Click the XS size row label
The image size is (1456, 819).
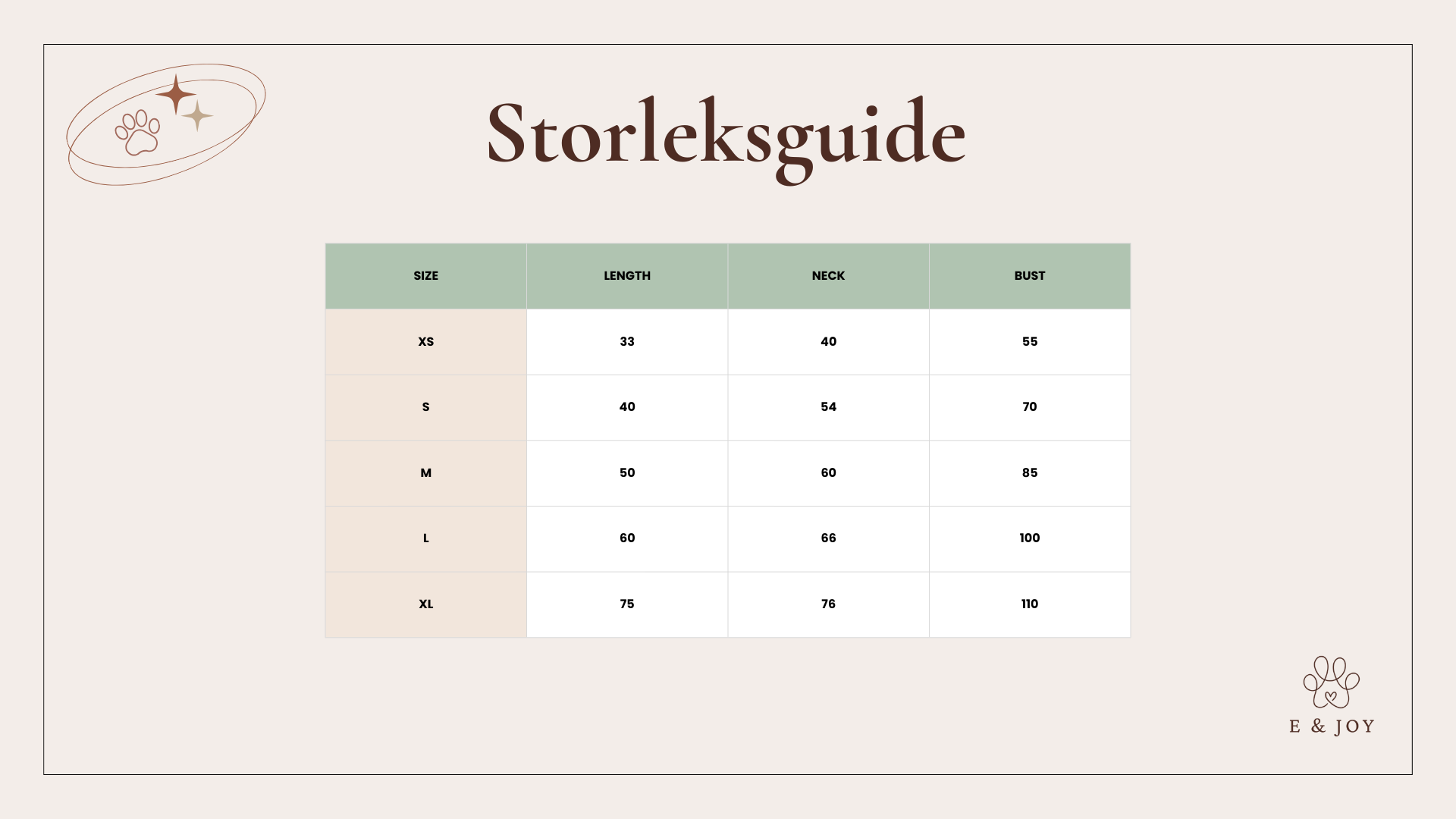[x=425, y=342]
